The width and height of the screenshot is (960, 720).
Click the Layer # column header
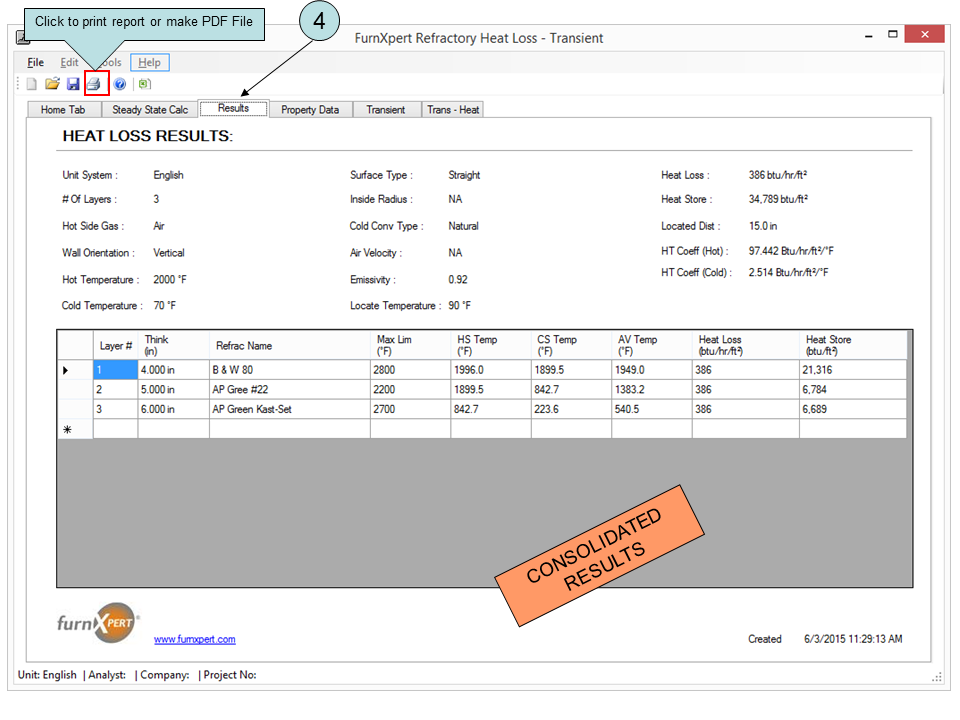(116, 345)
